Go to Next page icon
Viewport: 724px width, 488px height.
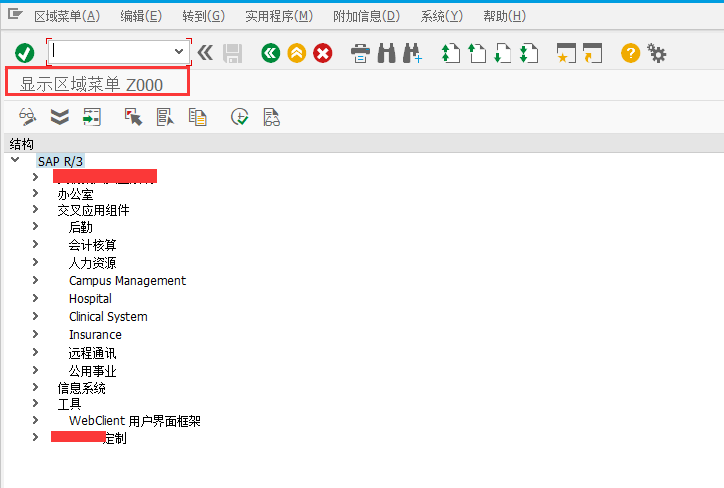(502, 53)
